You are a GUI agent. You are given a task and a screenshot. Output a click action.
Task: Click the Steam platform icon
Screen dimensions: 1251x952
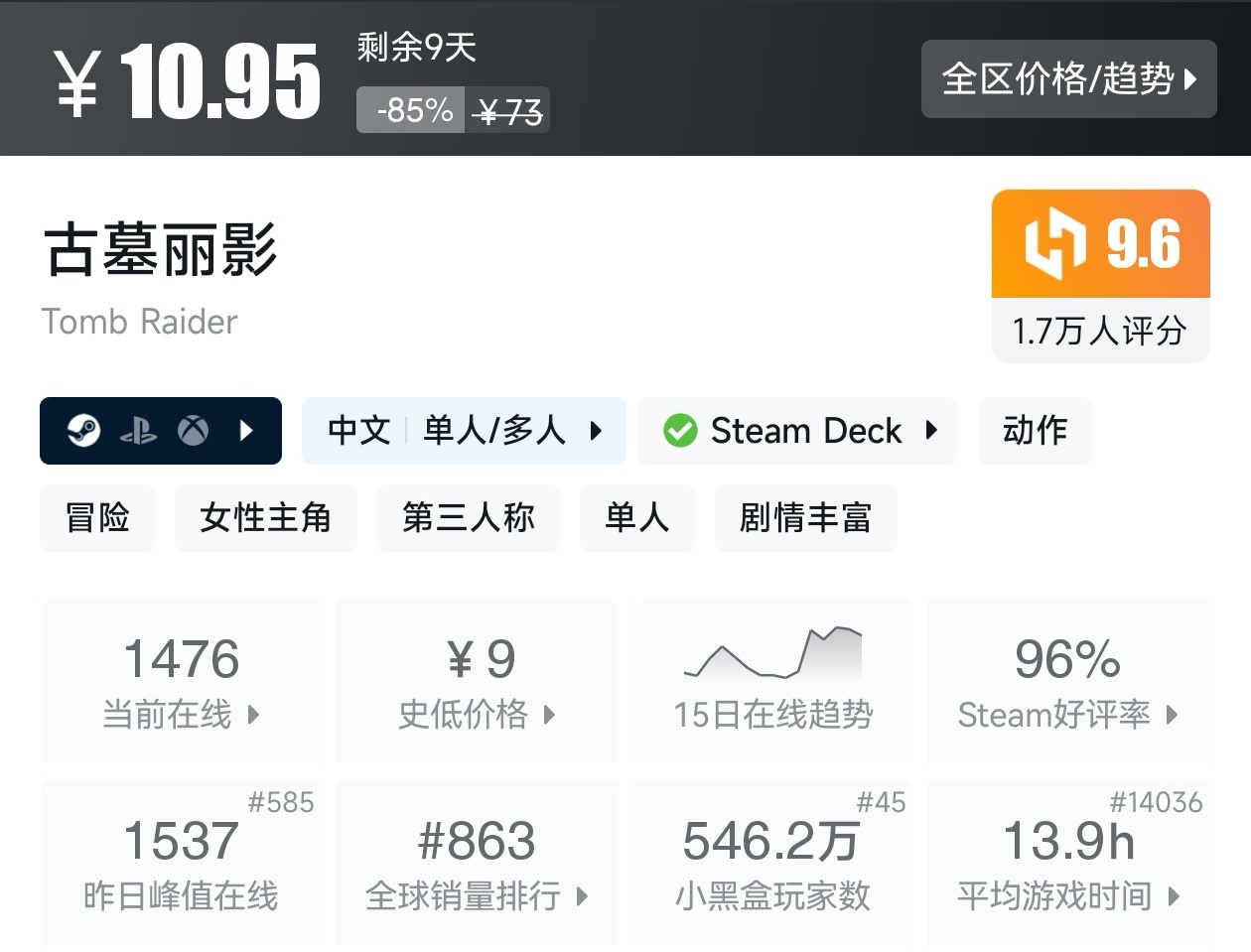pos(84,431)
